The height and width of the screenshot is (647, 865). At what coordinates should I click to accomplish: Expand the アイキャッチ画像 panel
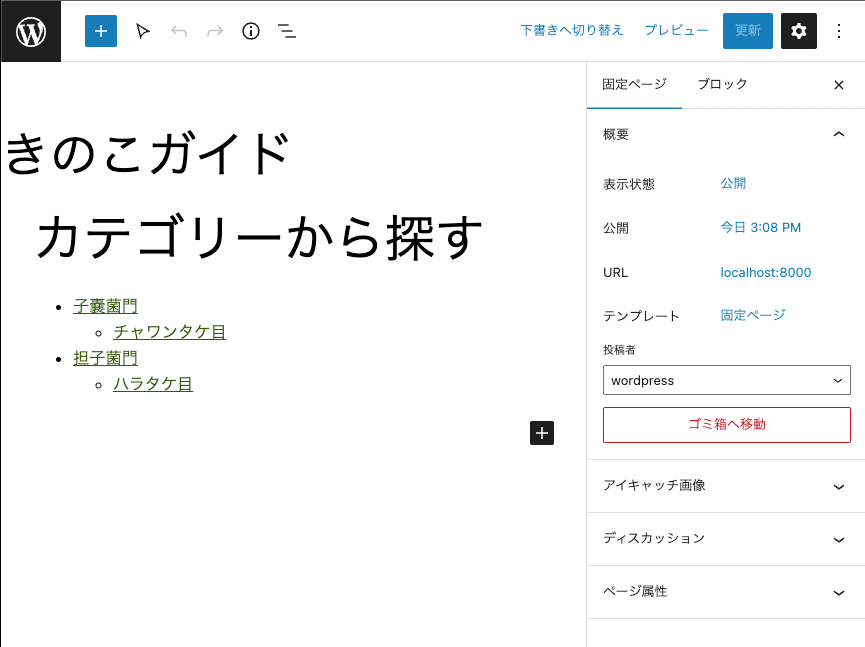click(x=726, y=486)
